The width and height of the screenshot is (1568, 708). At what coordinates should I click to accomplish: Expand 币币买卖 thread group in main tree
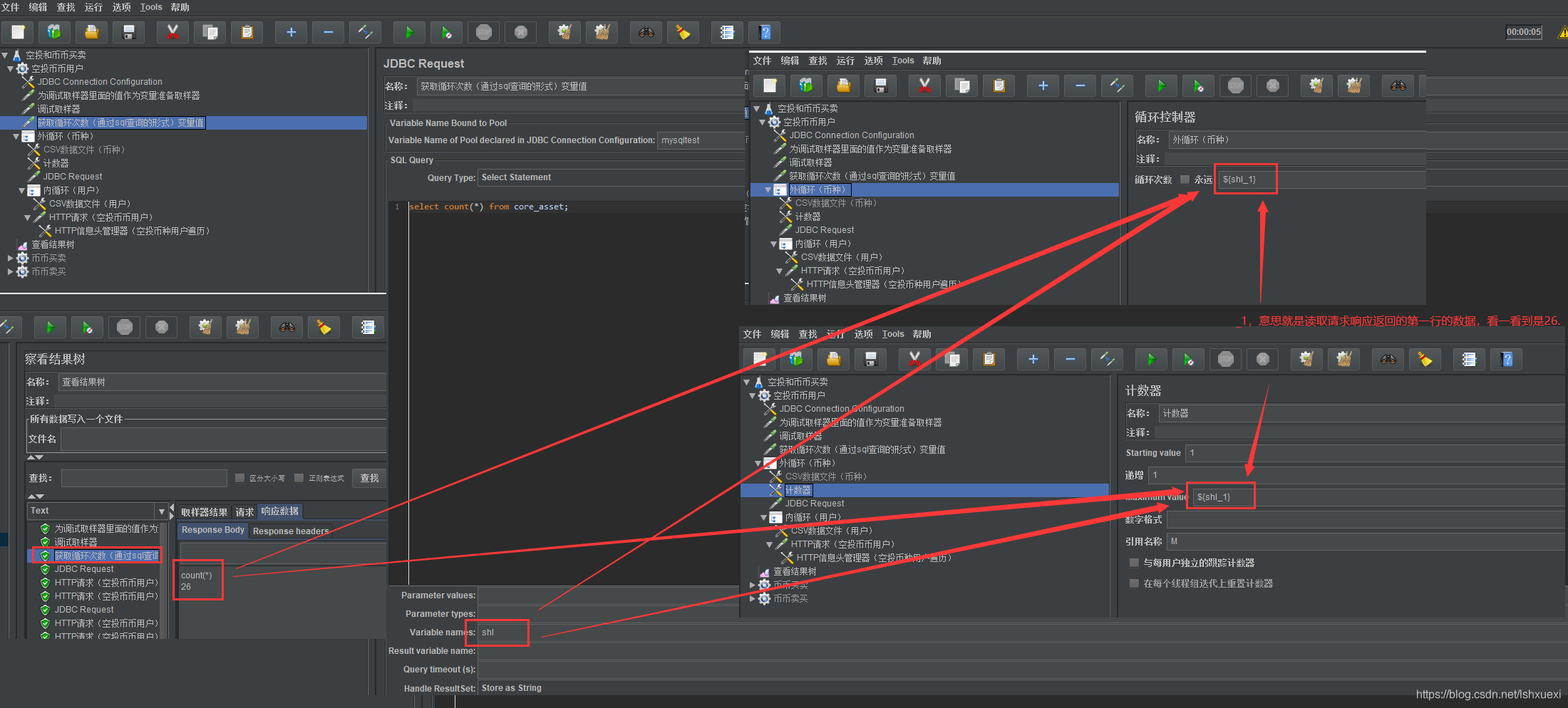coord(11,258)
